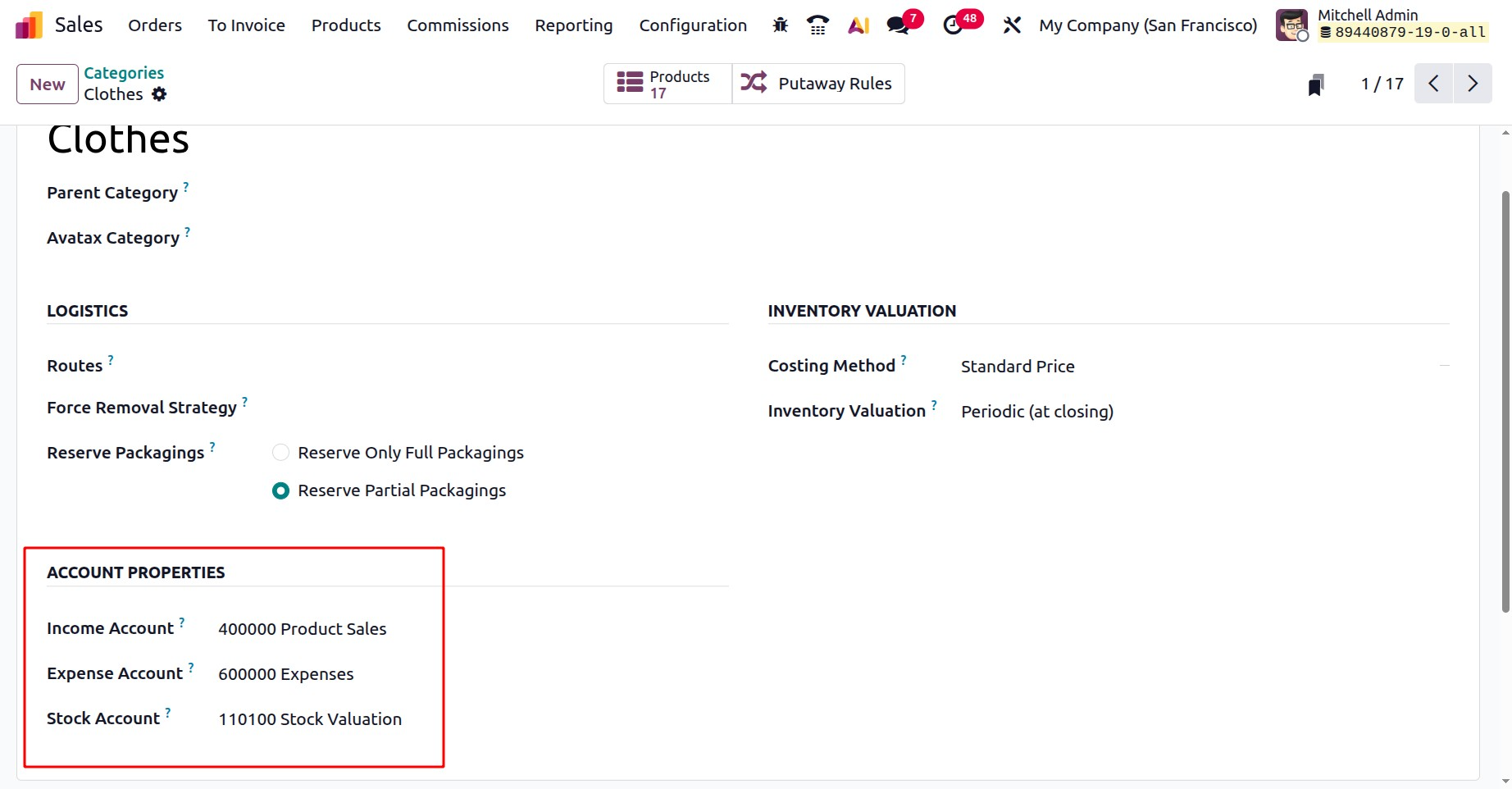The width and height of the screenshot is (1512, 789).
Task: Select Reserve Partial Packagings radio button
Action: (x=281, y=490)
